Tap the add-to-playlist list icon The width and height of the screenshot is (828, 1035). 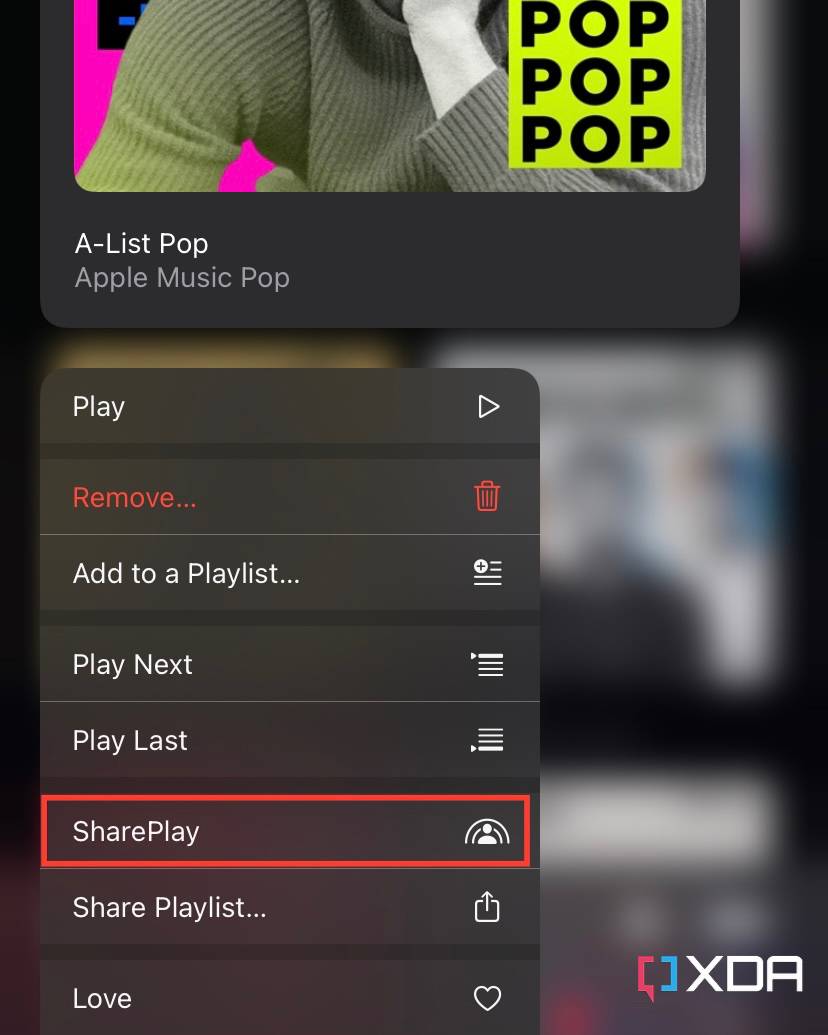[x=487, y=572]
